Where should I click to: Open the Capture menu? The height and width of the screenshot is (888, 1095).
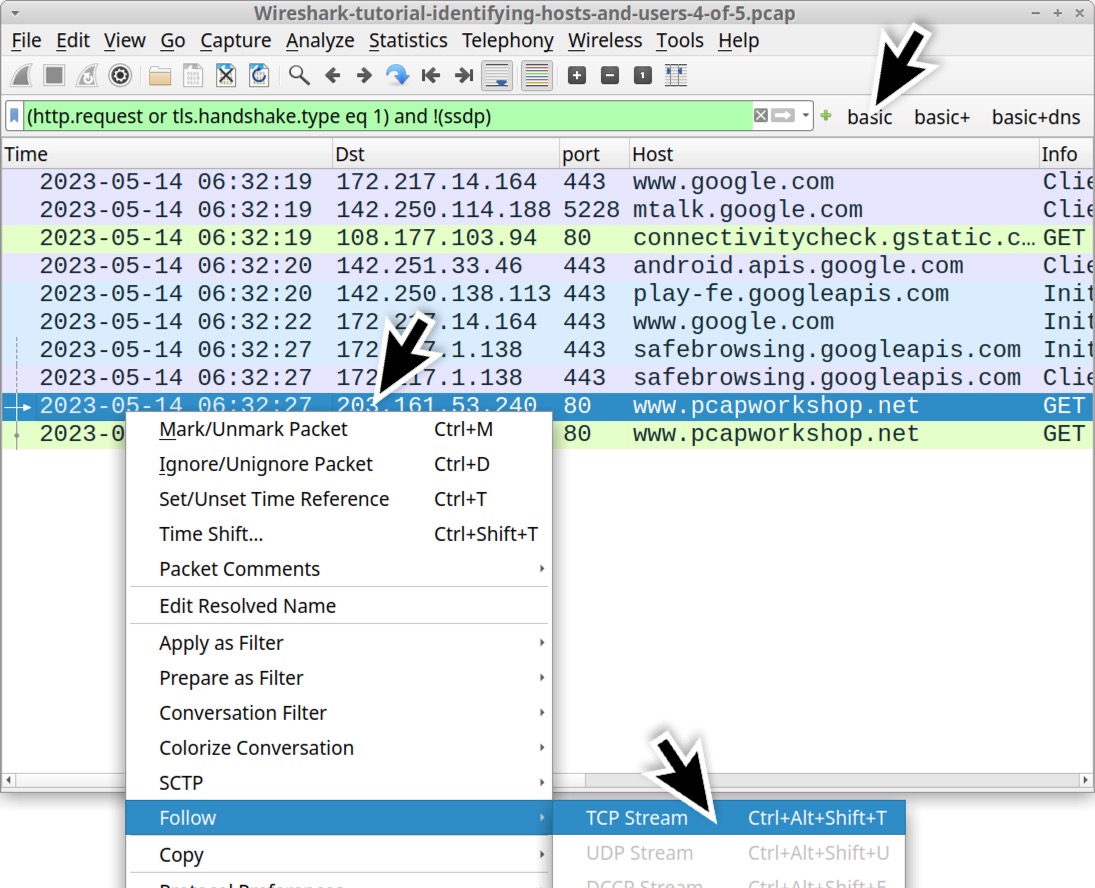point(235,40)
